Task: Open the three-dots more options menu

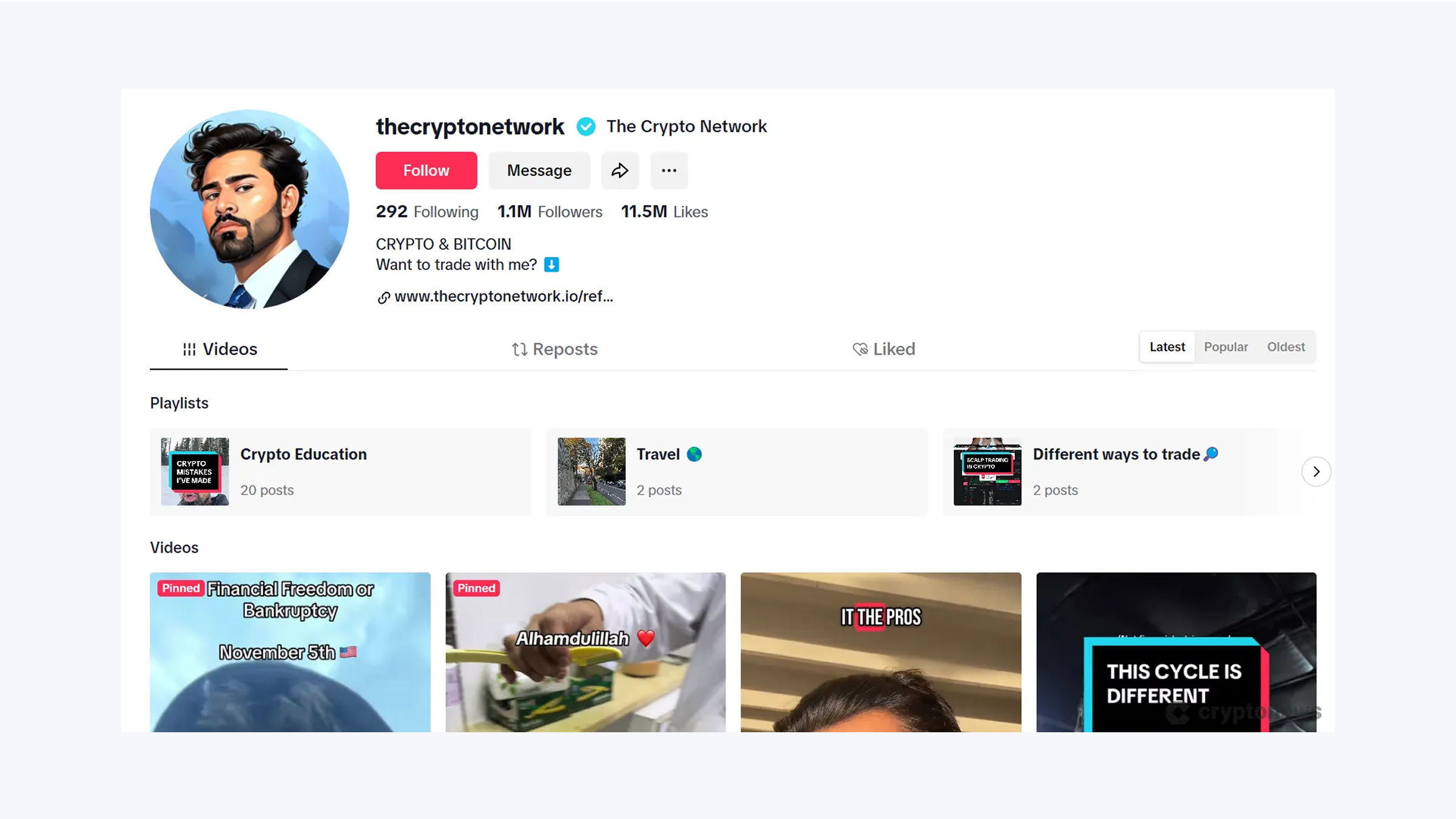Action: pos(669,170)
